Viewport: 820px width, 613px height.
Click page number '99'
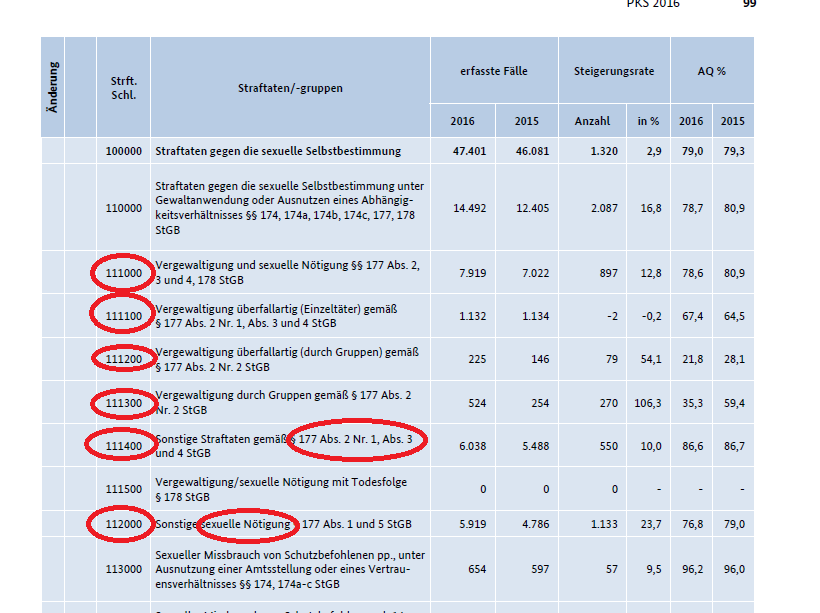(x=749, y=4)
